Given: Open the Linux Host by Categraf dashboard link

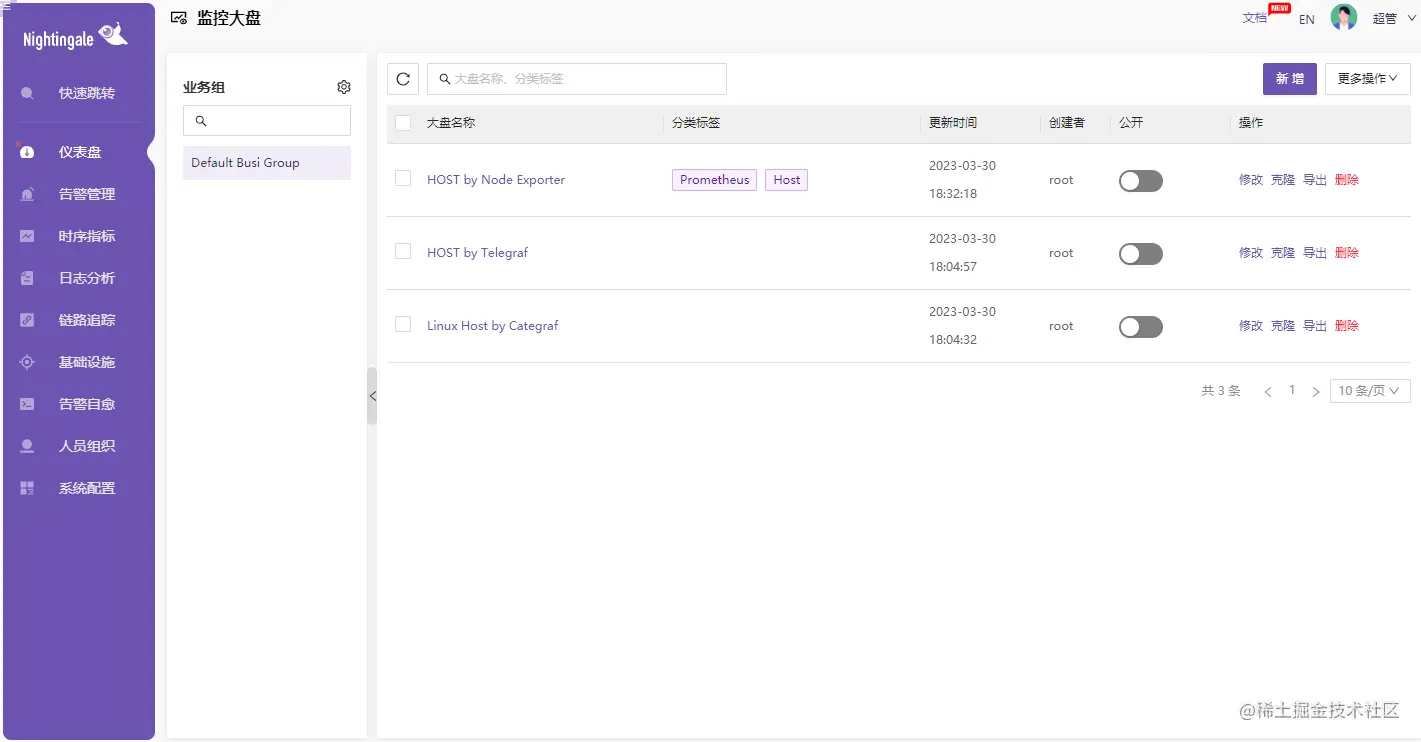Looking at the screenshot, I should (x=492, y=326).
